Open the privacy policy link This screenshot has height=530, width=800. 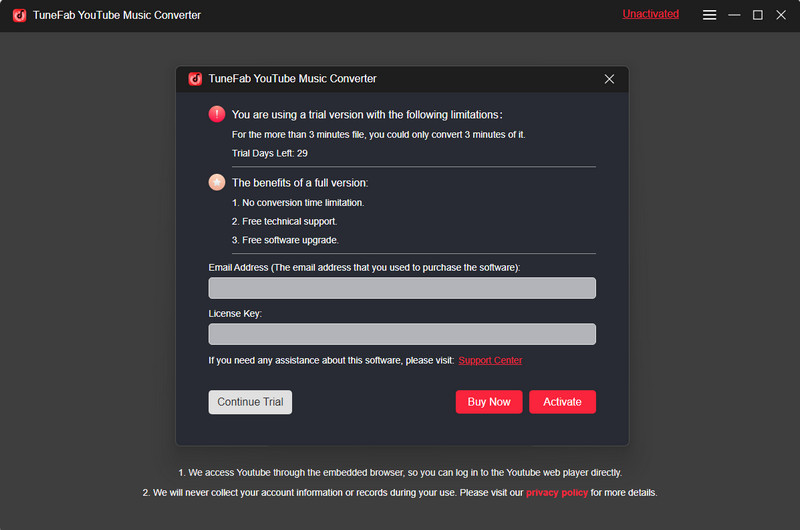[x=557, y=493]
